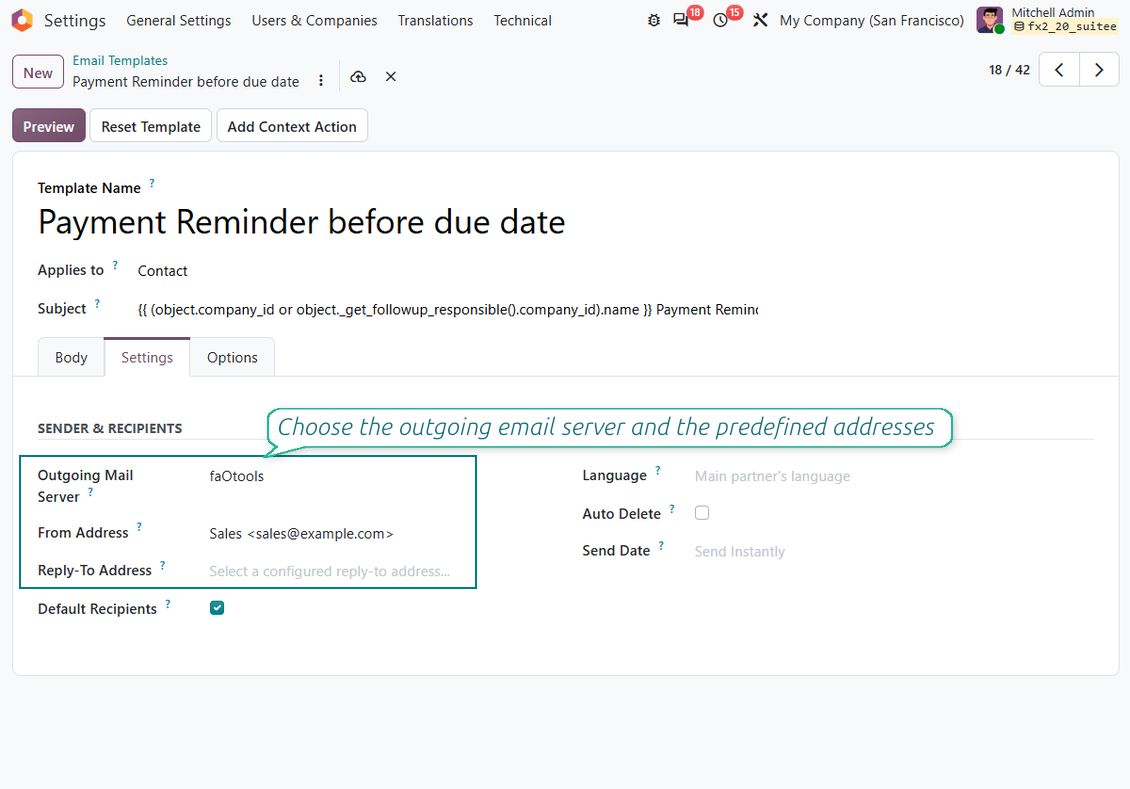Click the Mitchell Admin avatar
Viewport: 1130px width, 789px height.
[x=989, y=20]
